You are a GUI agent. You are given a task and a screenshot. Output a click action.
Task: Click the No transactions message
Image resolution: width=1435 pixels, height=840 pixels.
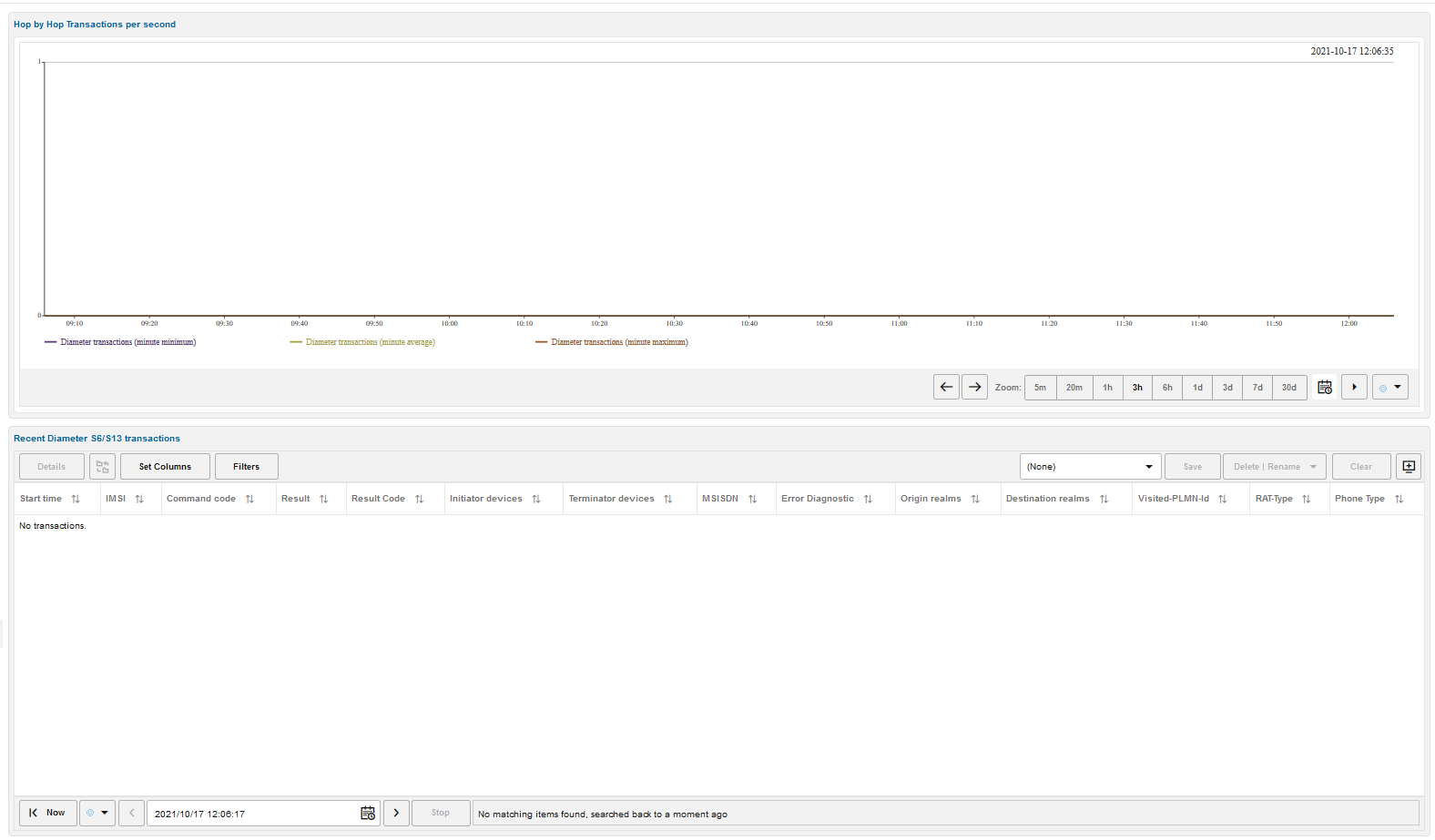click(53, 526)
